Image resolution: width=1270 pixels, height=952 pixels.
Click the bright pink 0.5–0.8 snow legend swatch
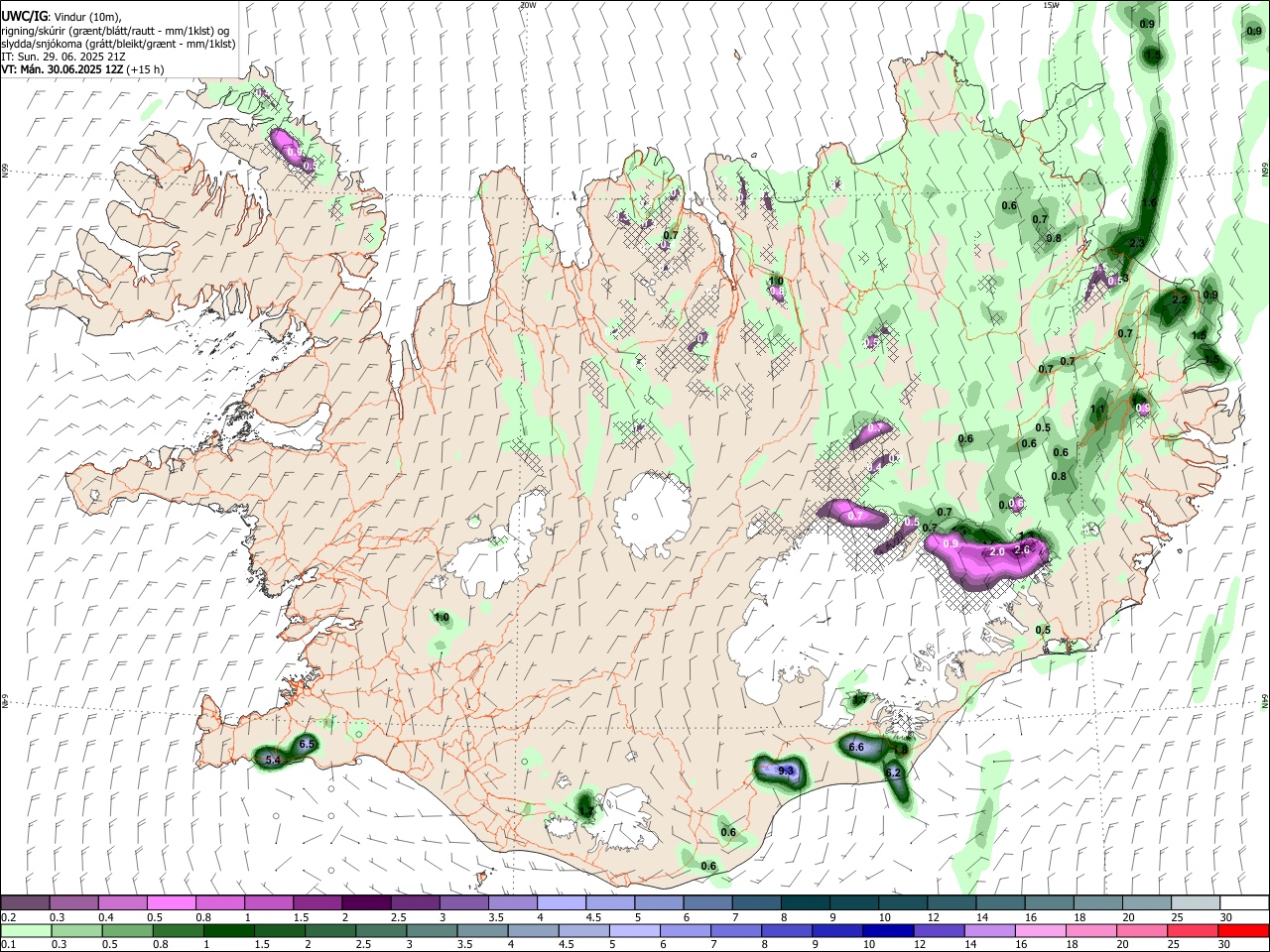point(172,902)
